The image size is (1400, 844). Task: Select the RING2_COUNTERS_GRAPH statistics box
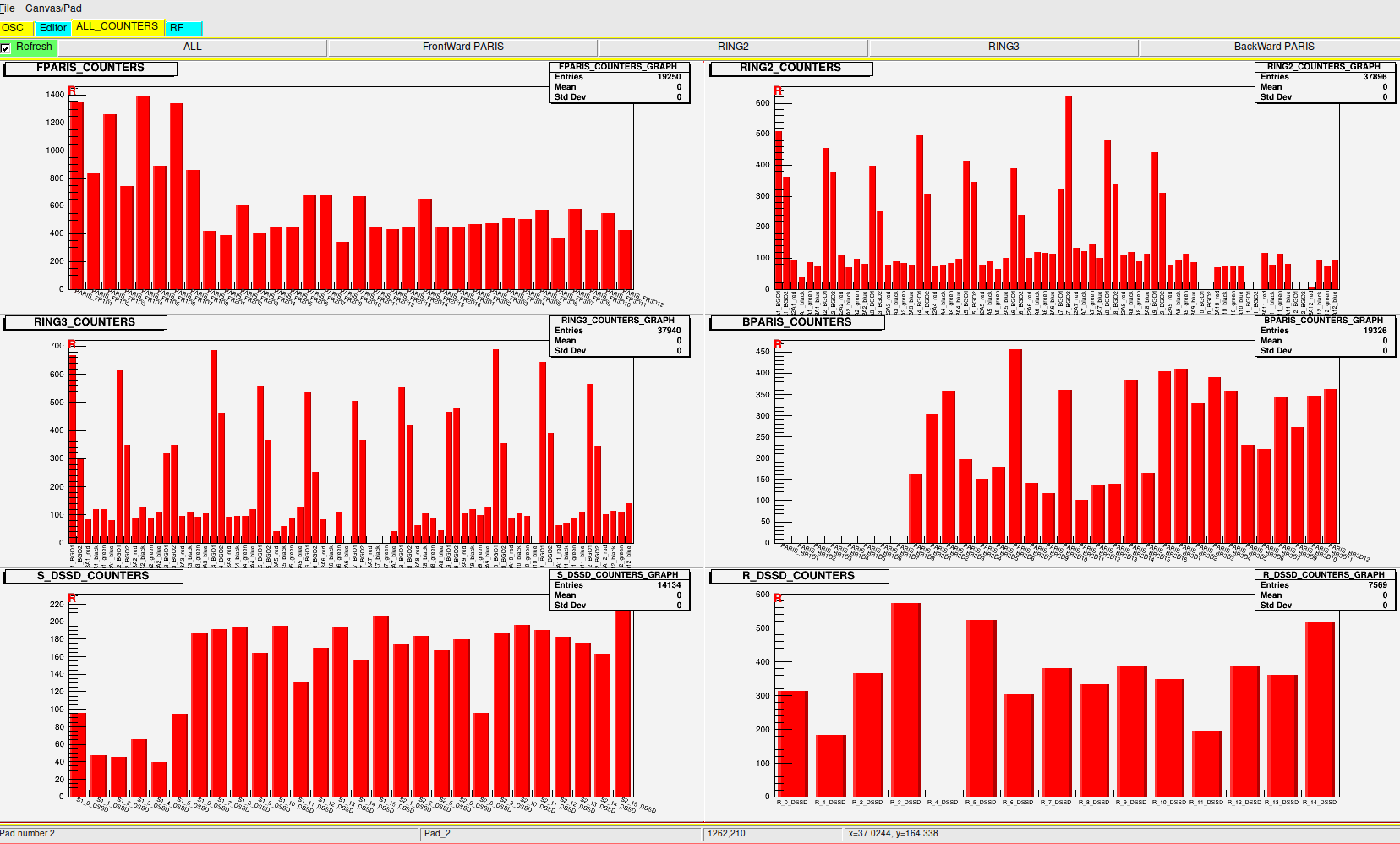1323,82
